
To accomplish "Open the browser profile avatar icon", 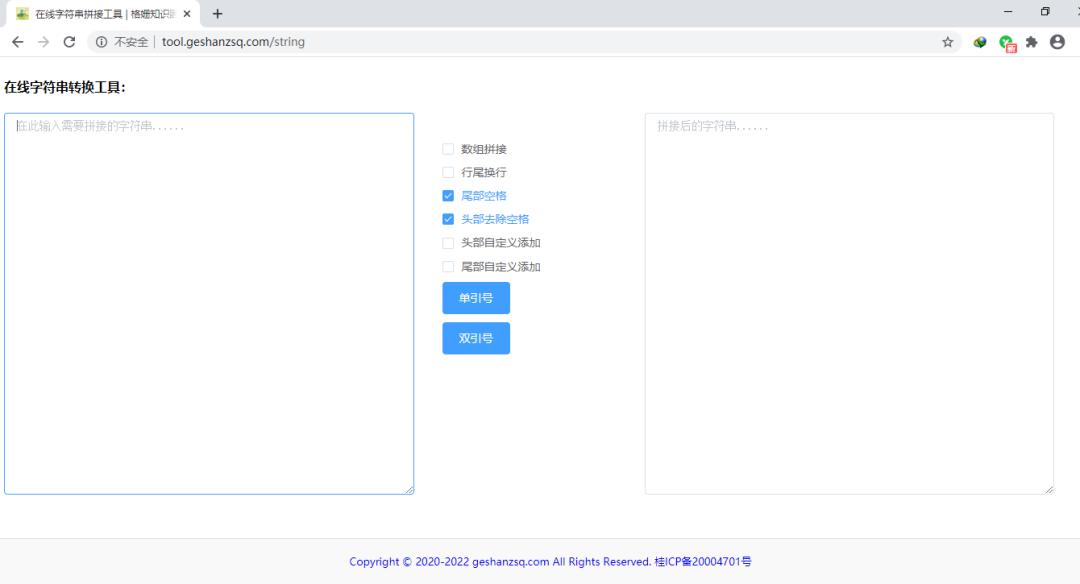I will pos(1057,42).
